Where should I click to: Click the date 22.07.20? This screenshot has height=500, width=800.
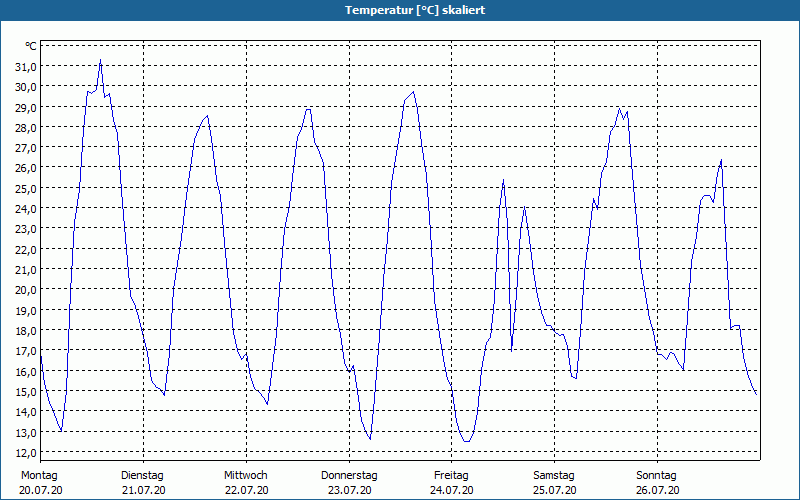pyautogui.click(x=246, y=490)
